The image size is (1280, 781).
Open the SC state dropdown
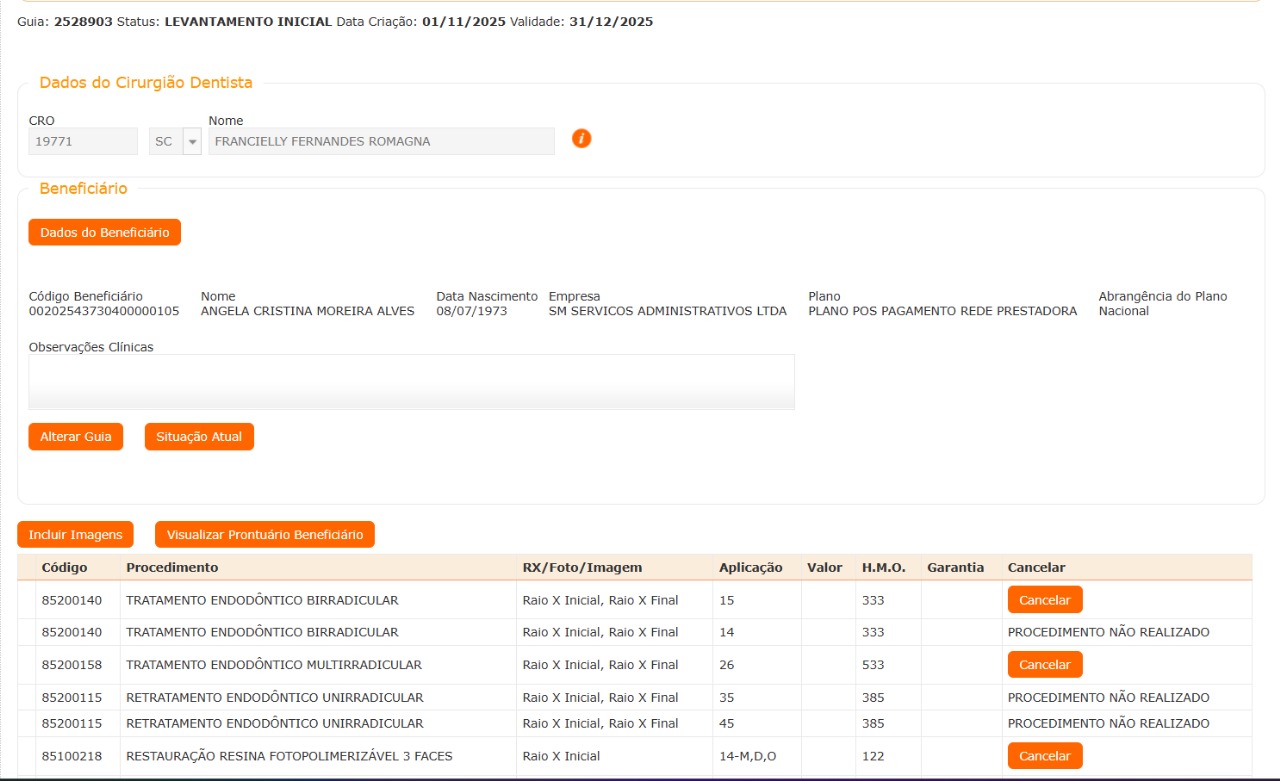pos(192,142)
